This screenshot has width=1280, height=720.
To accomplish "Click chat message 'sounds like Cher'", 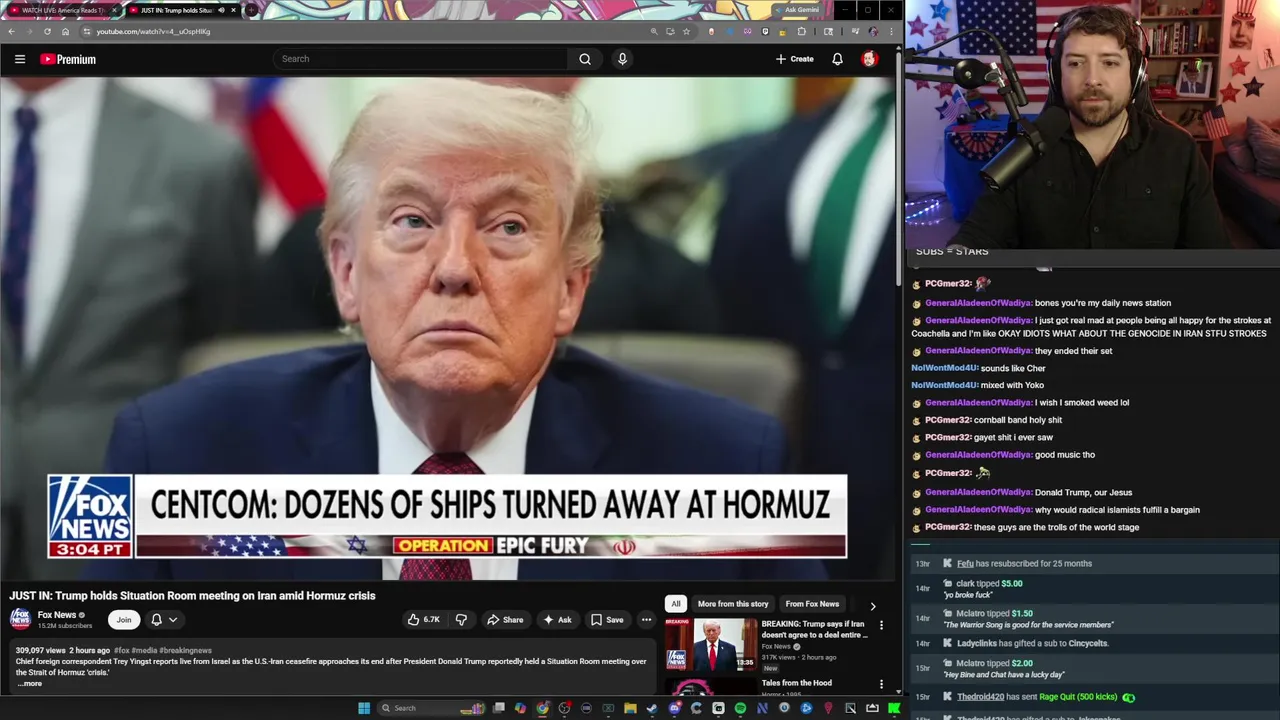I will coord(1013,368).
